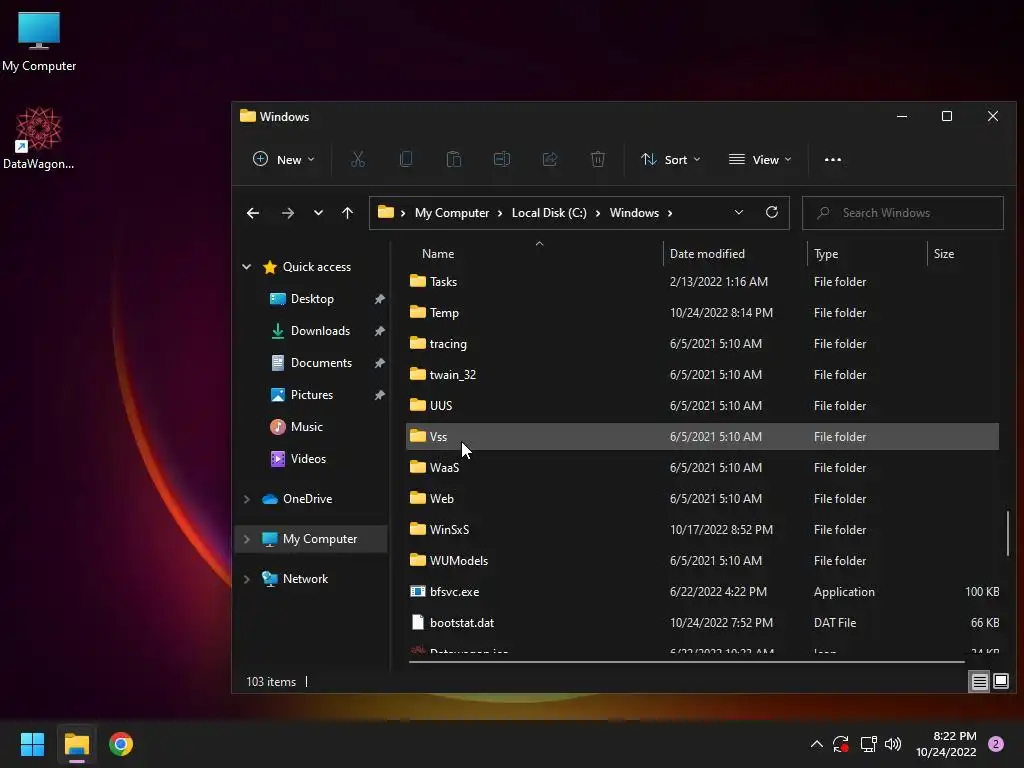Select Videos in the sidebar
The width and height of the screenshot is (1024, 768).
pyautogui.click(x=308, y=458)
